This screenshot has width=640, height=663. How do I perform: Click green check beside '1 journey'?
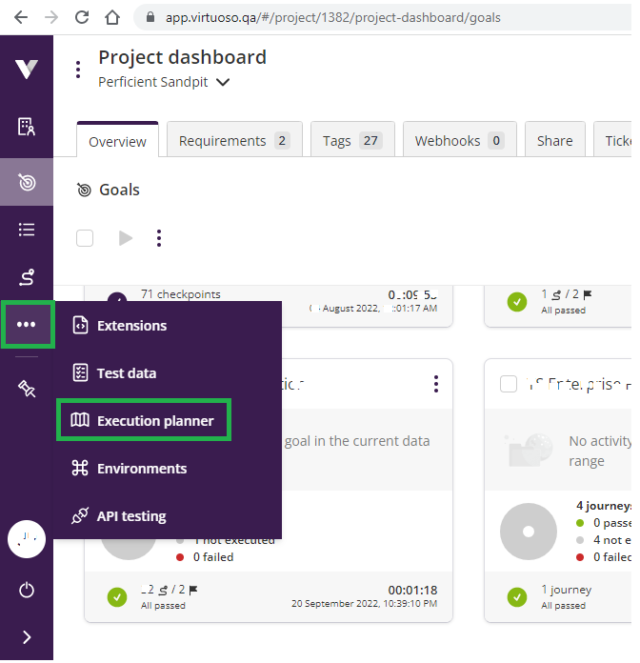(517, 597)
